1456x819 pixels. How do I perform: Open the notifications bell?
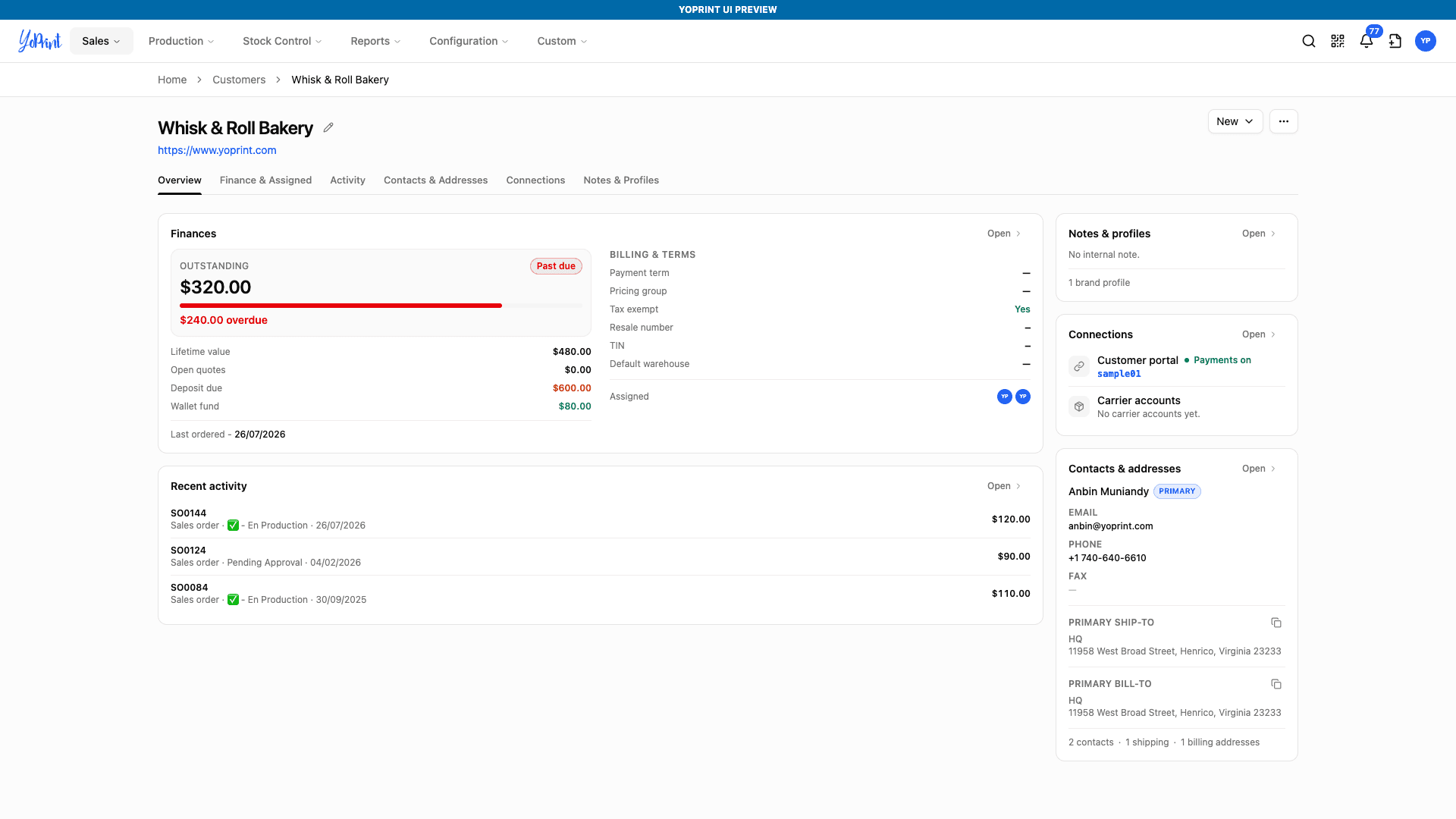click(1367, 41)
